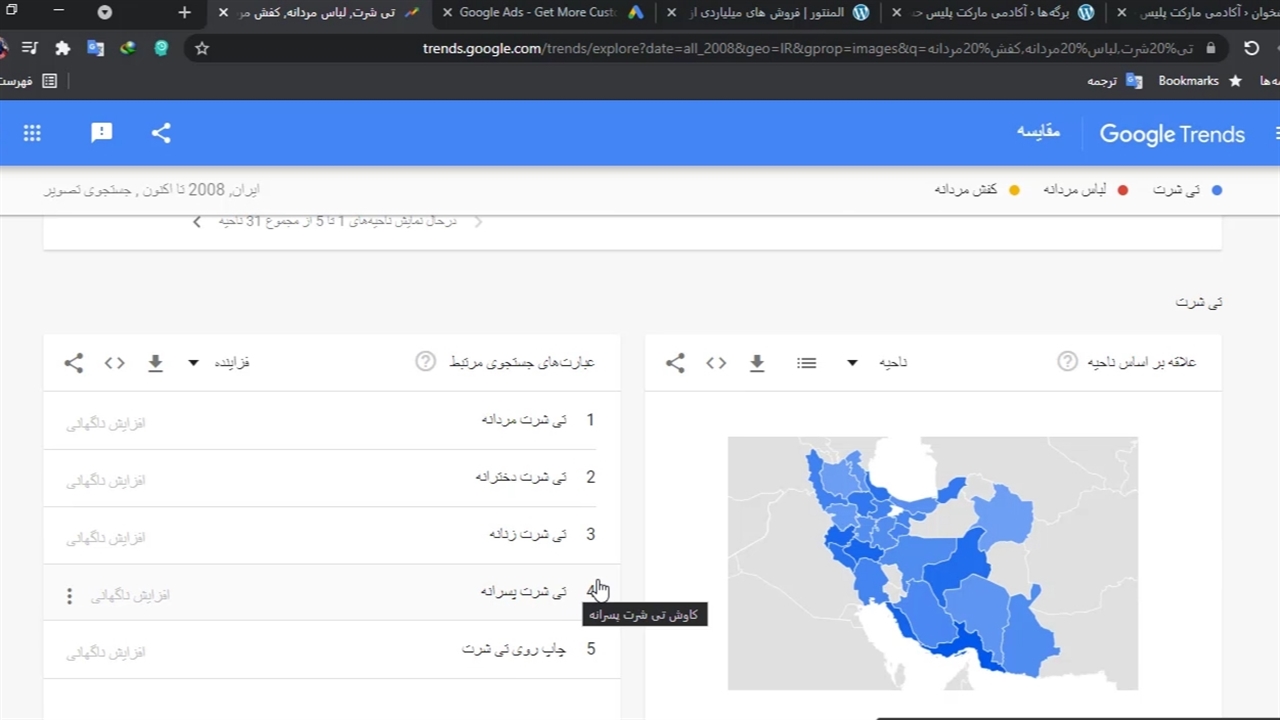Click embed icon on interest by region card
Viewport: 1280px width, 720px height.
pos(716,363)
